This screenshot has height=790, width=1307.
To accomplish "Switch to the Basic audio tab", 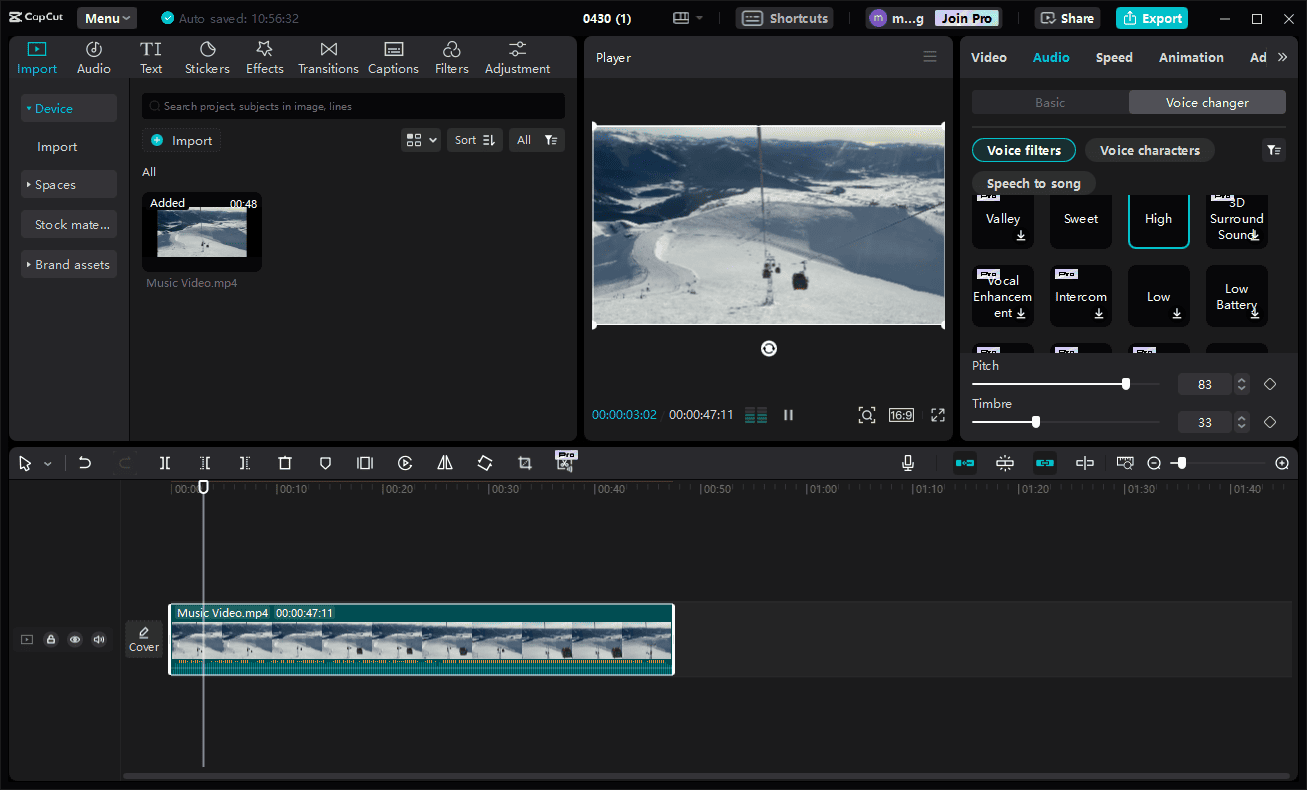I will (1050, 102).
